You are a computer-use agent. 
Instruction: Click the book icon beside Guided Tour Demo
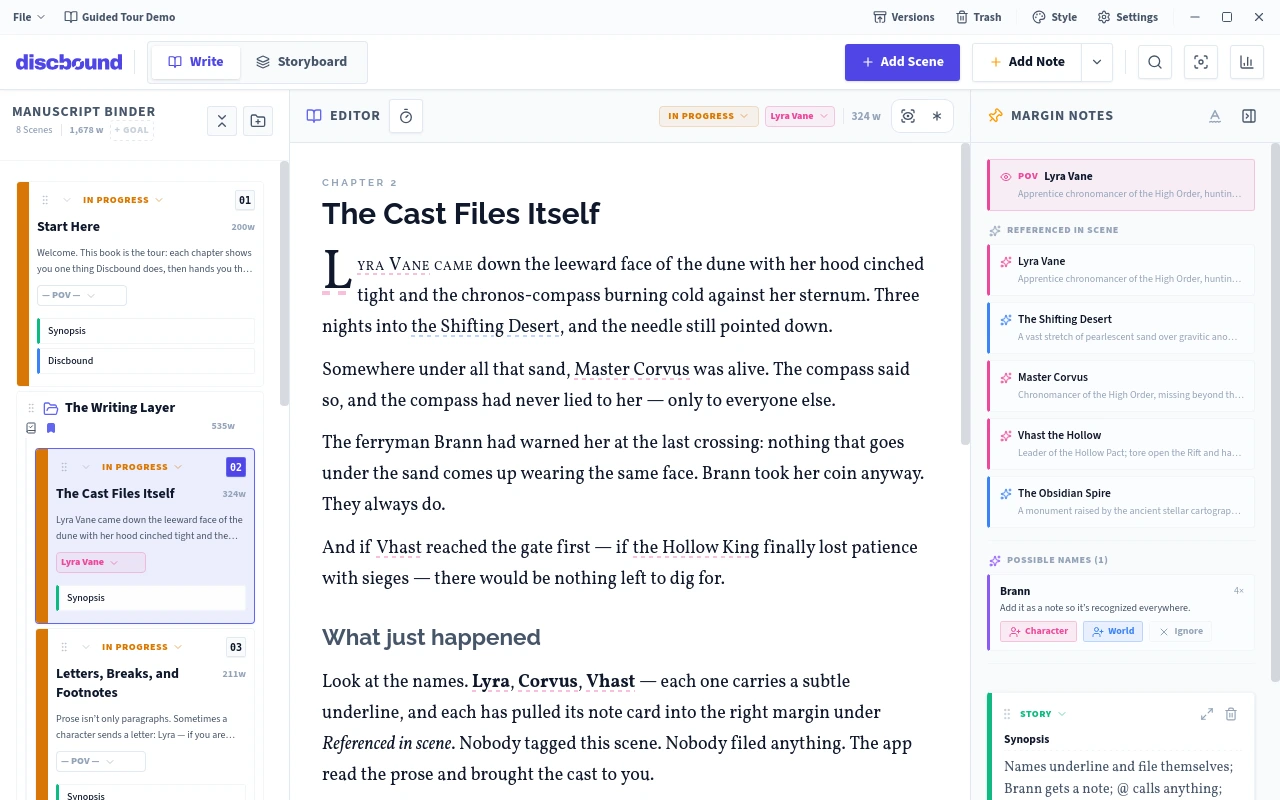pos(70,17)
